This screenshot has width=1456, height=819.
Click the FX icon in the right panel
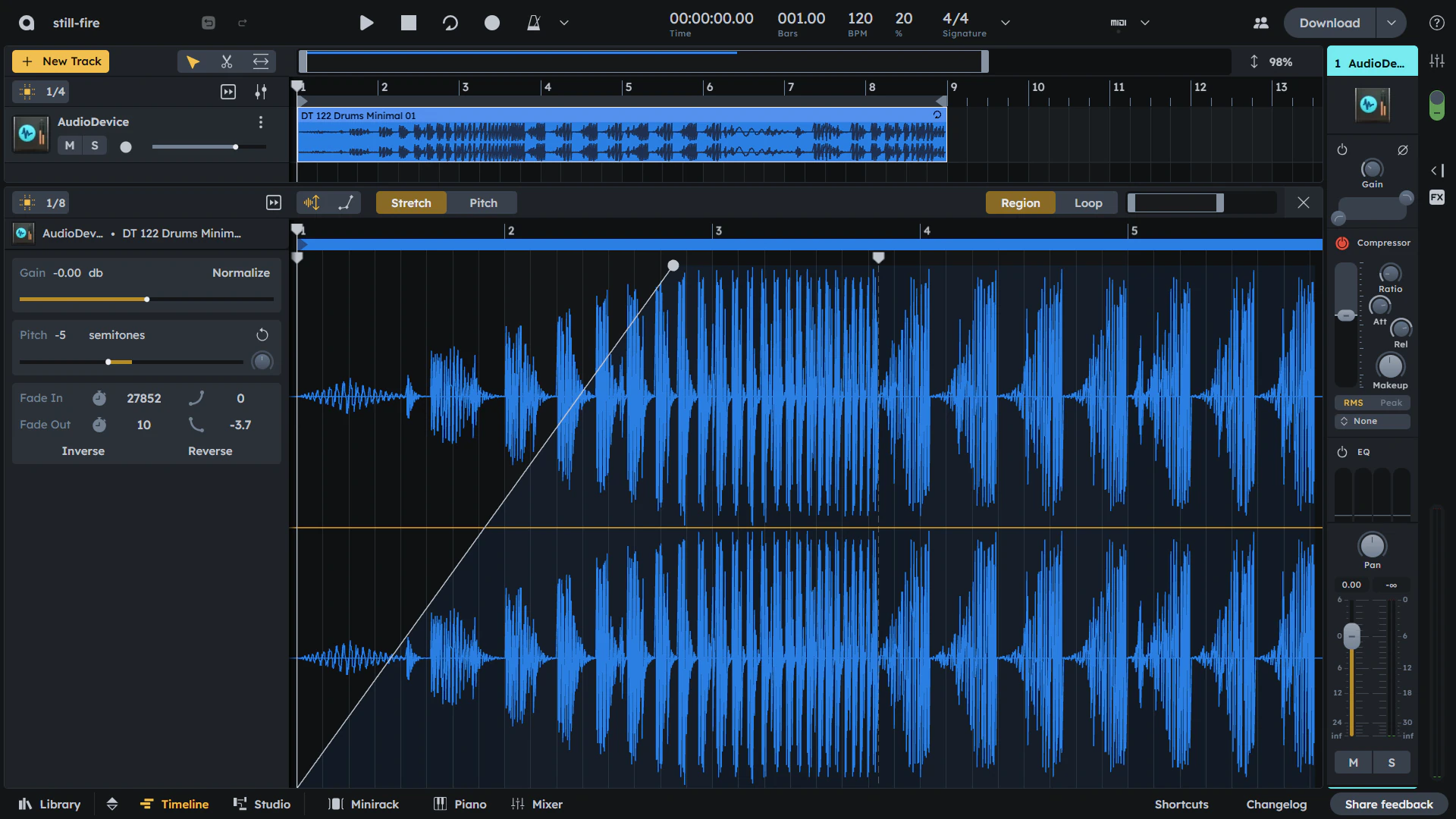click(x=1437, y=197)
